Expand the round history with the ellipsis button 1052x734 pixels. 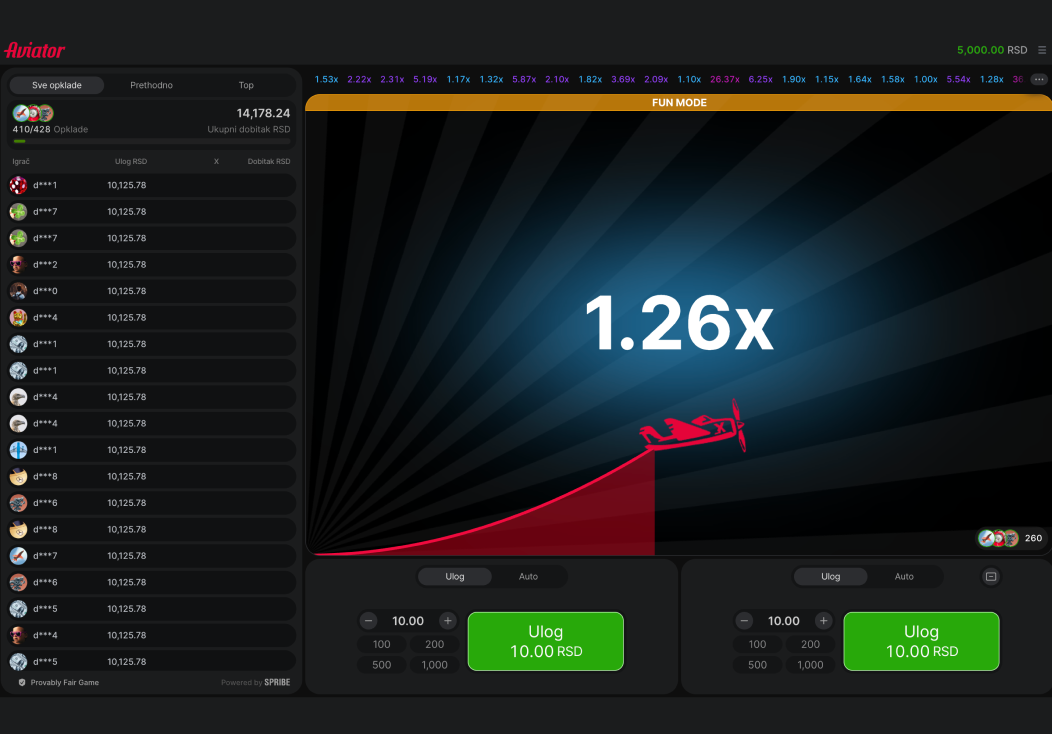pos(1039,79)
